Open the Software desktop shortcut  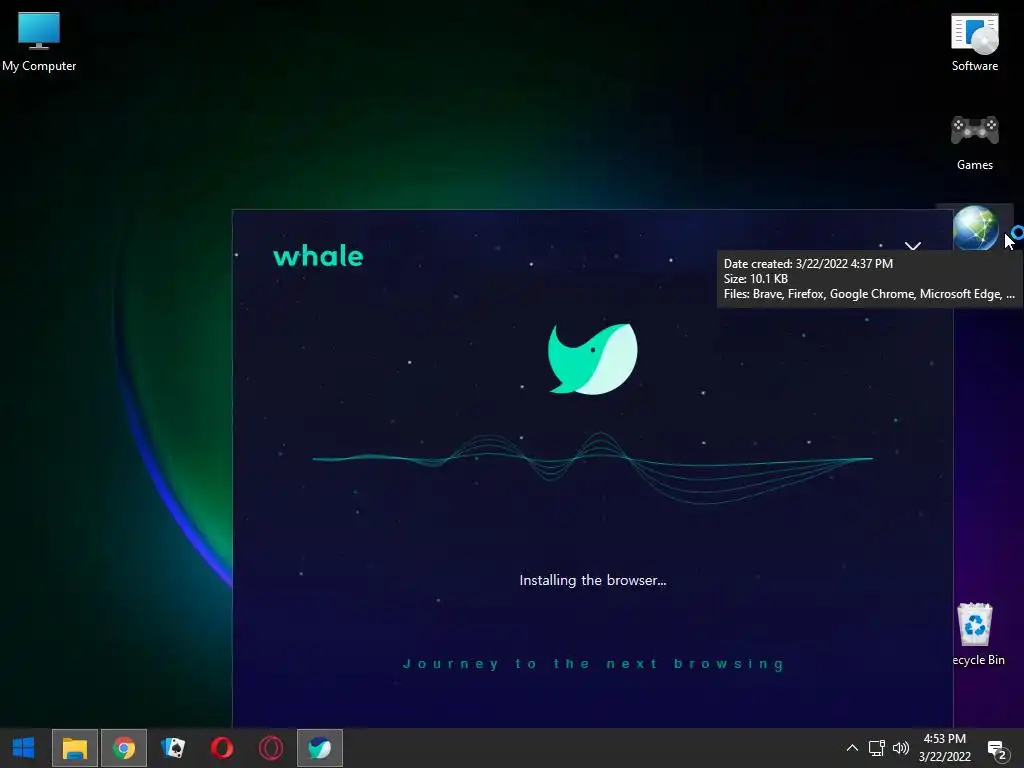974,42
